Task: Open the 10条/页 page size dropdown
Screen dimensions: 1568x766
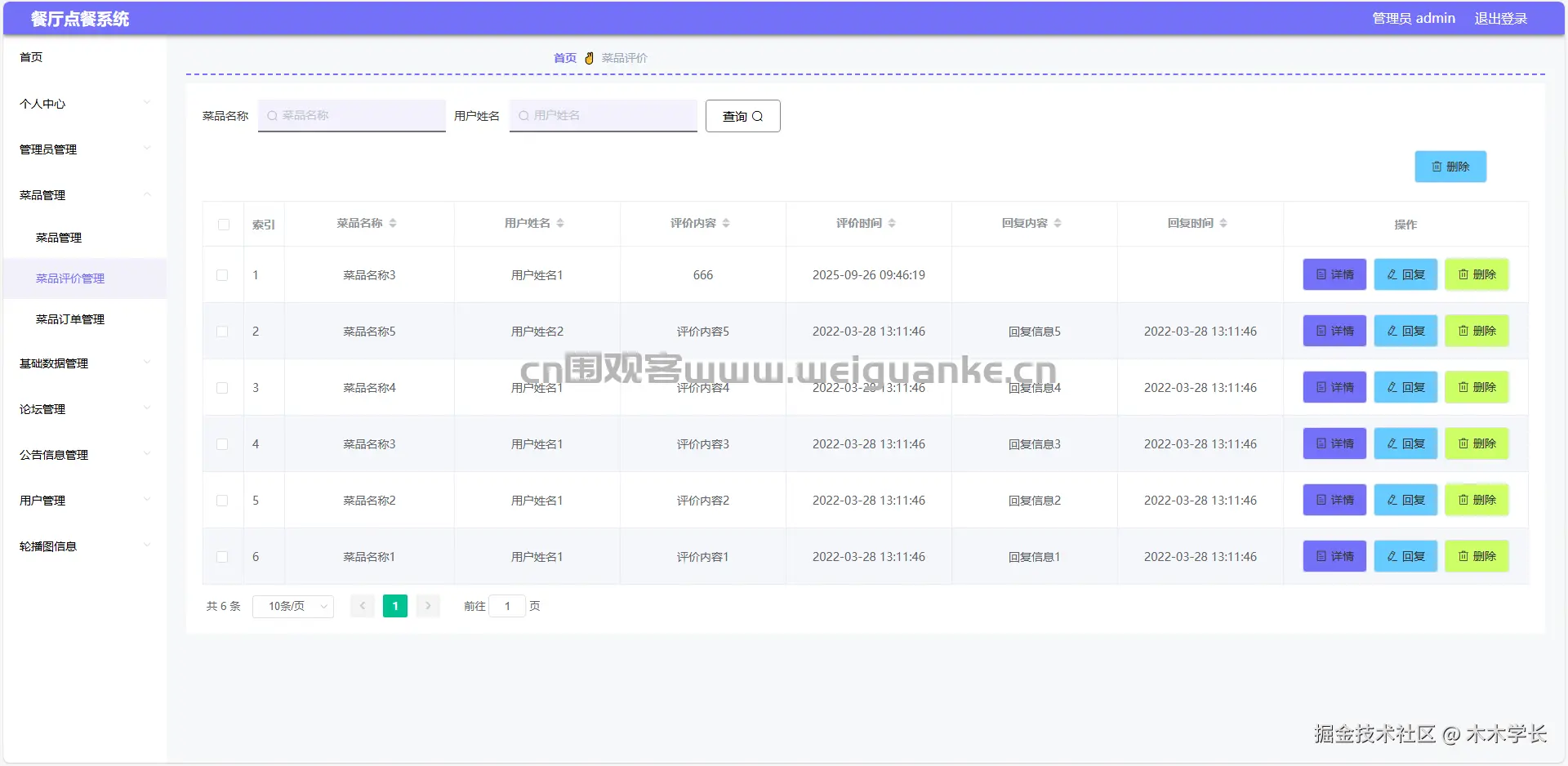Action: coord(293,606)
